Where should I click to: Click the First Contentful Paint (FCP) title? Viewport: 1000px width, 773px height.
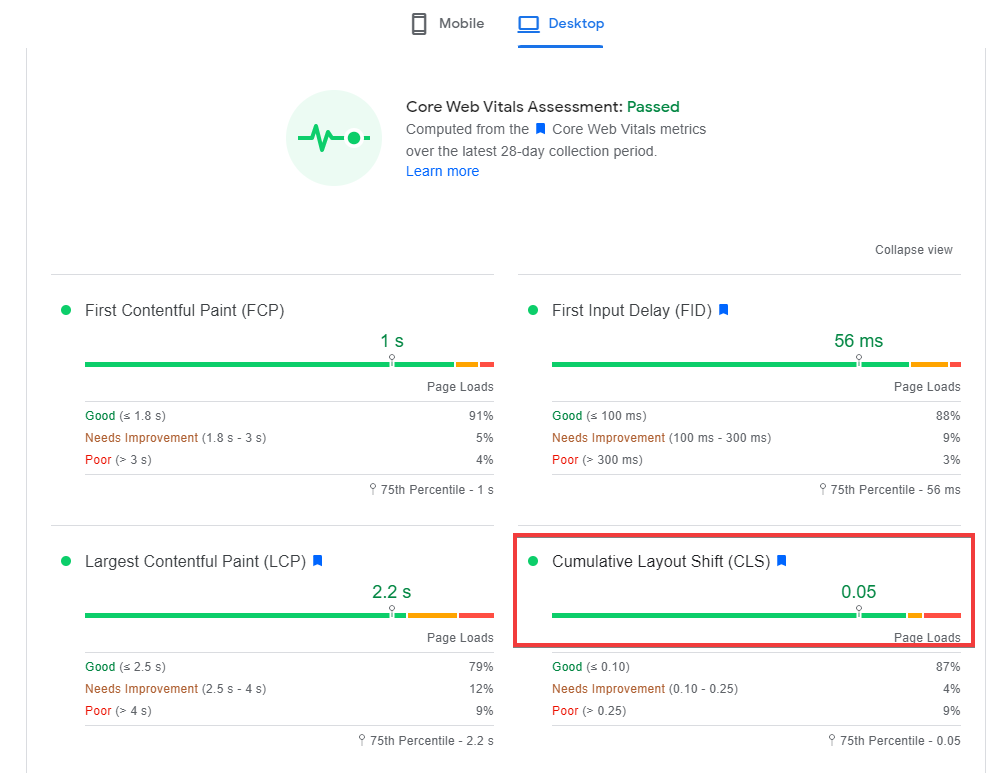[184, 310]
